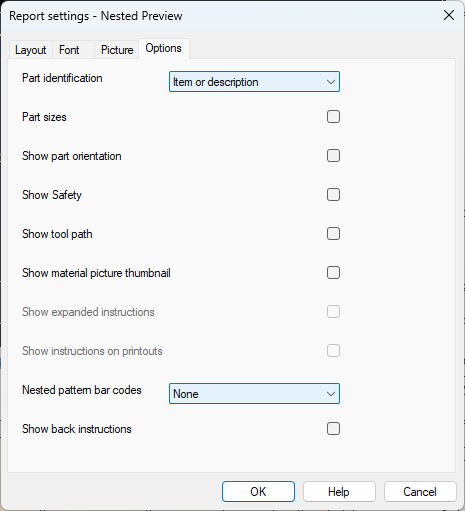Select the Options tab

[164, 49]
